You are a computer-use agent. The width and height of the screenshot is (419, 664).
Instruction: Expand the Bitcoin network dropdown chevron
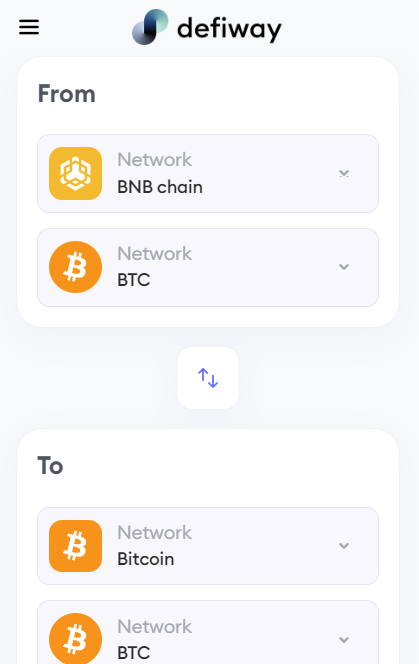[x=344, y=545]
